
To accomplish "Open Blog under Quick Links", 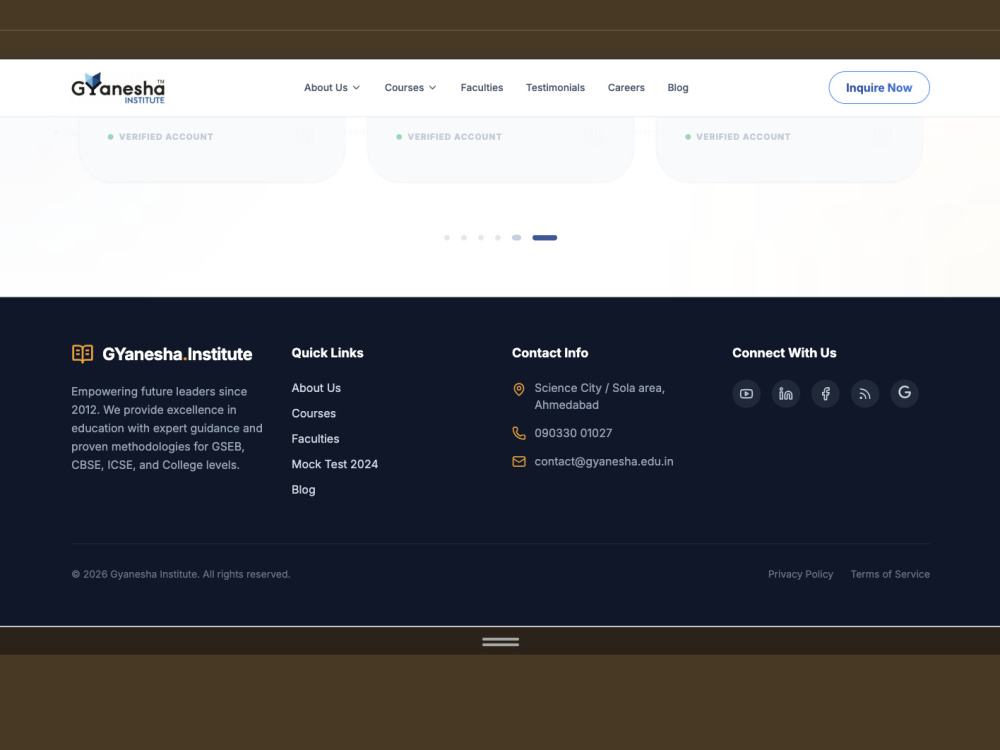I will tap(304, 490).
